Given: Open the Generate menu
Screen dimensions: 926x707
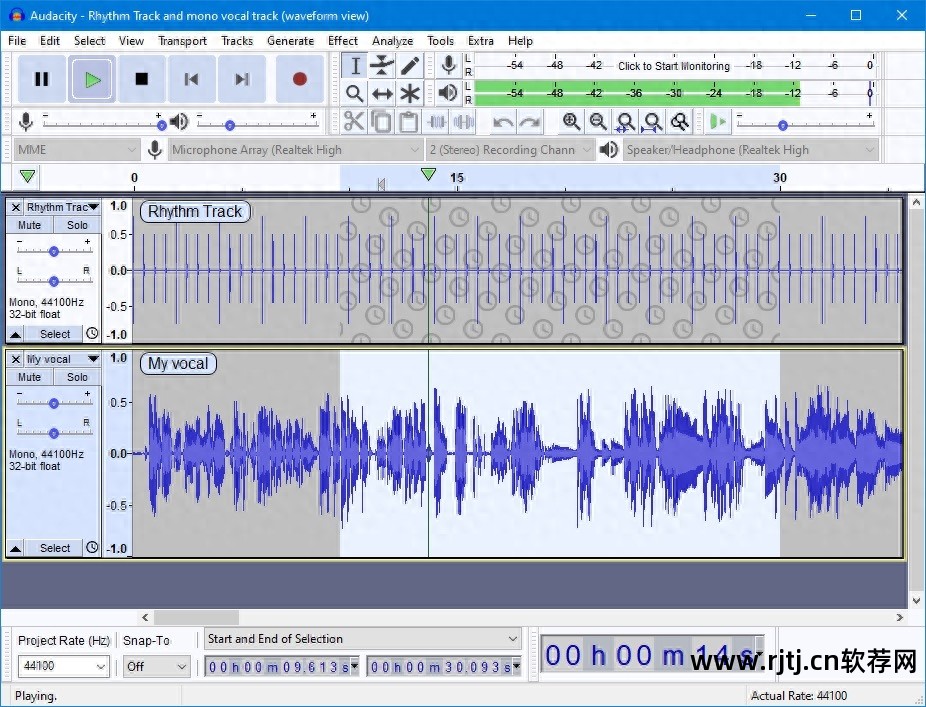Looking at the screenshot, I should pos(290,41).
